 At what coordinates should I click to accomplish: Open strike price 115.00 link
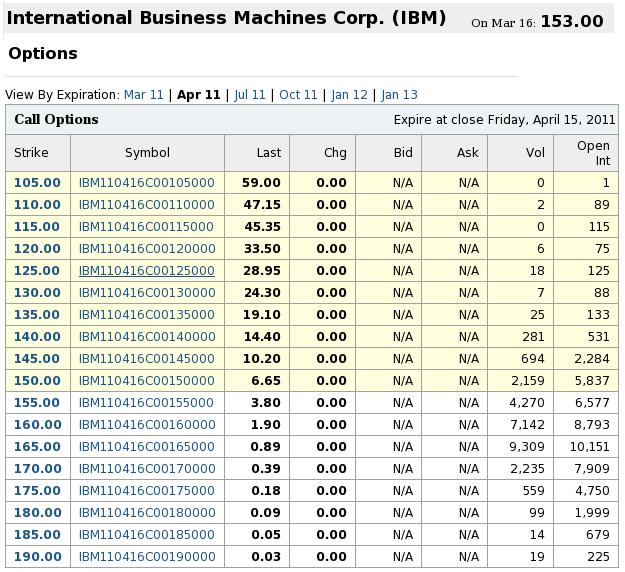[x=37, y=226]
